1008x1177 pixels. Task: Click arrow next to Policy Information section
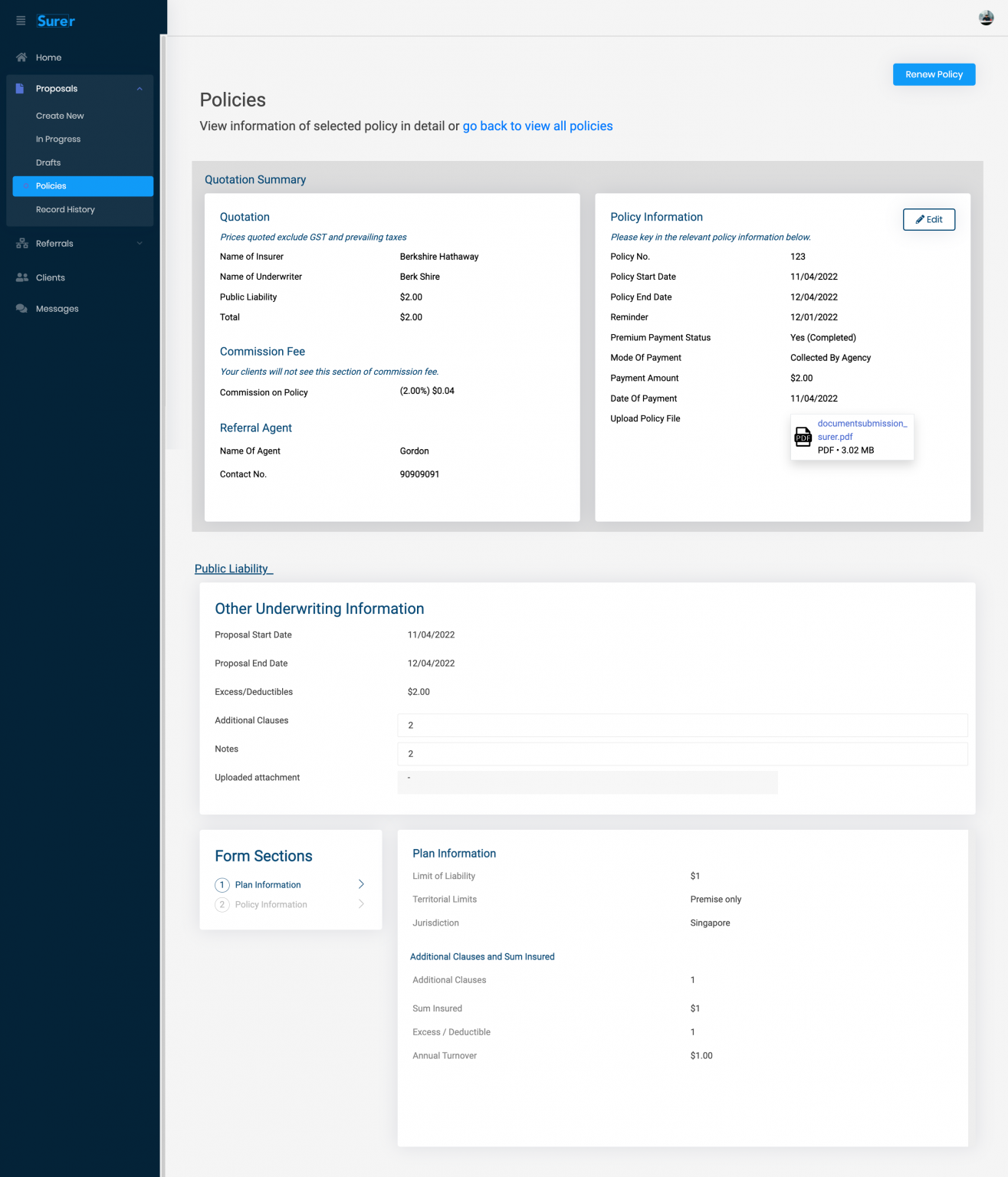[x=361, y=904]
